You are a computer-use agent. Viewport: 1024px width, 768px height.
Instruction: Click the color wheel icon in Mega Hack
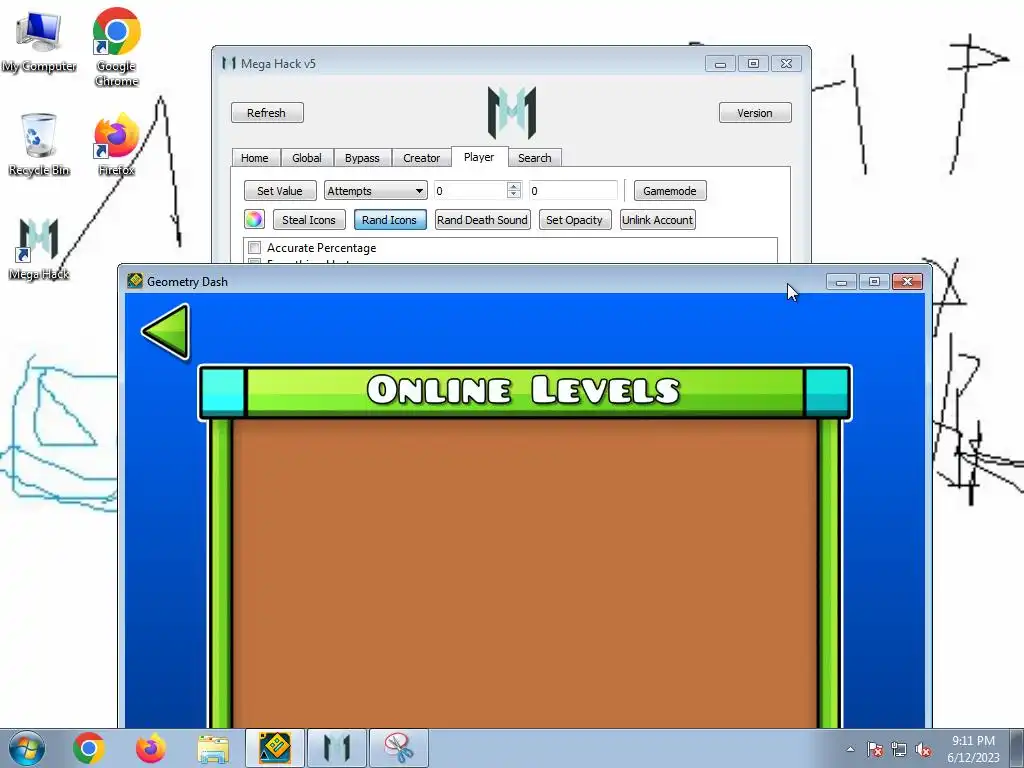254,219
